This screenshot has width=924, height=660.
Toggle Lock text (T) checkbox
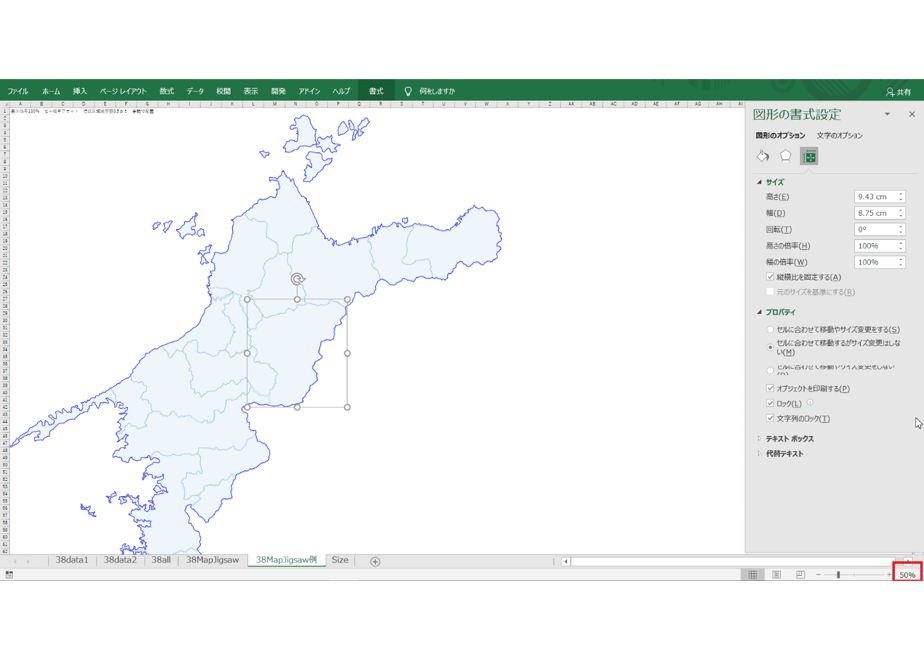click(x=770, y=418)
